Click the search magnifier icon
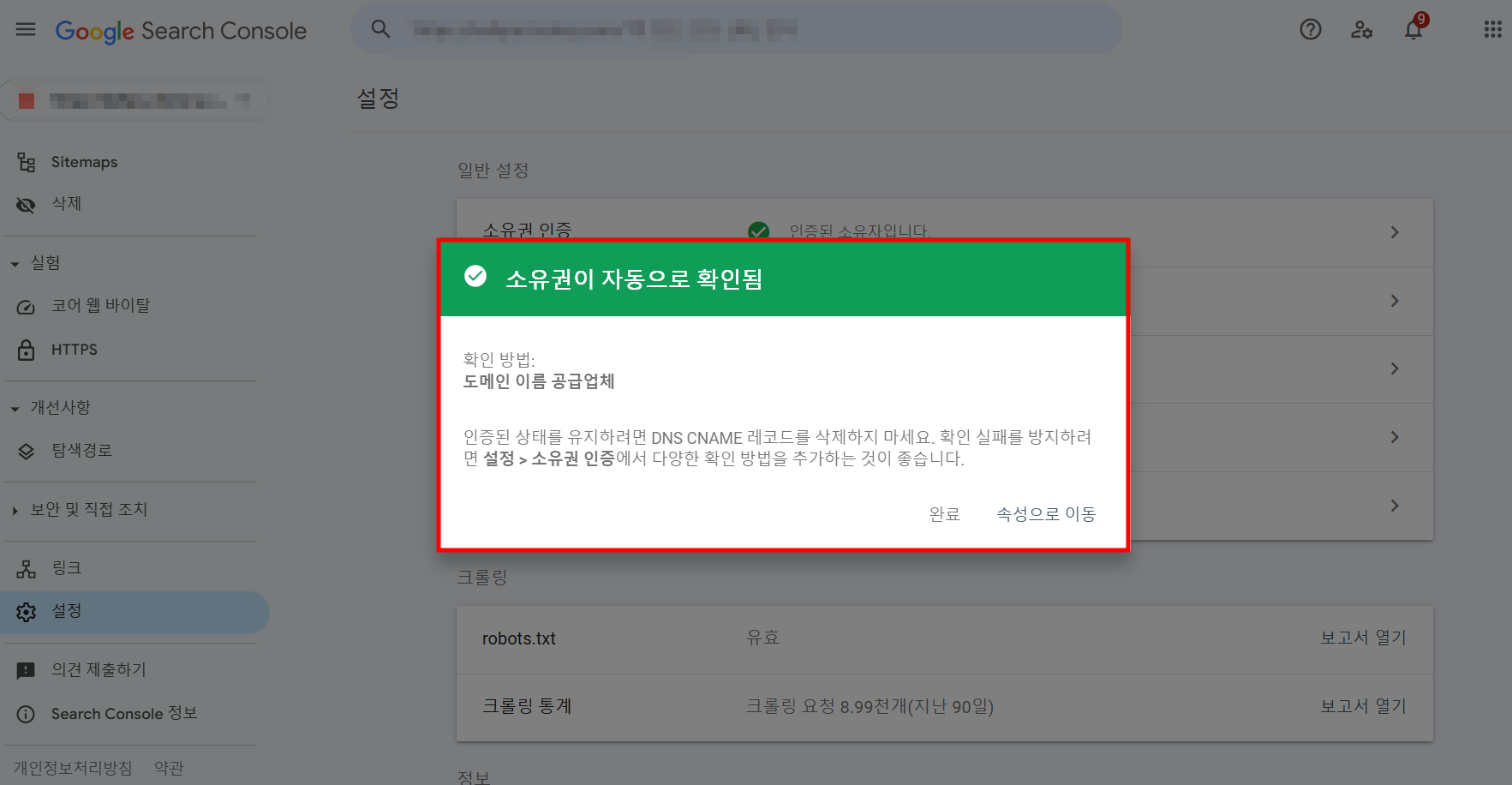 pos(380,29)
